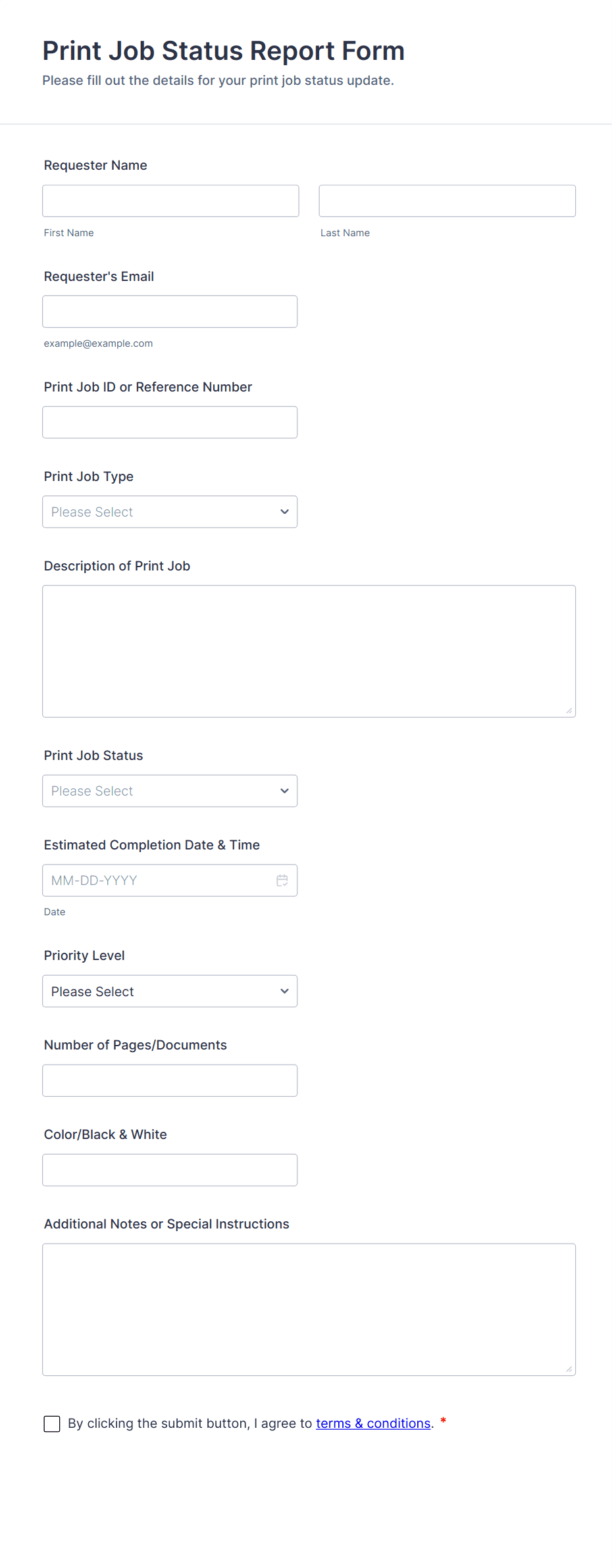Click the Requester's Email field
Screen dimensions: 612x1568
coord(170,311)
